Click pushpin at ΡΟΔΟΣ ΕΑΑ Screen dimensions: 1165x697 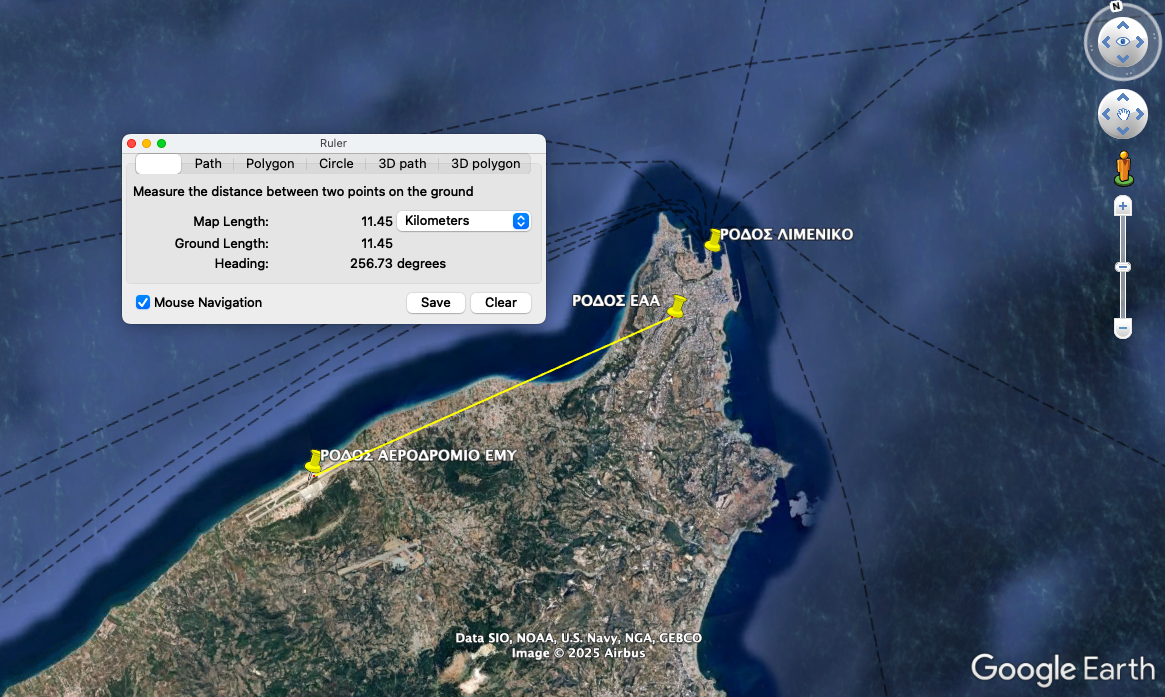coord(677,306)
